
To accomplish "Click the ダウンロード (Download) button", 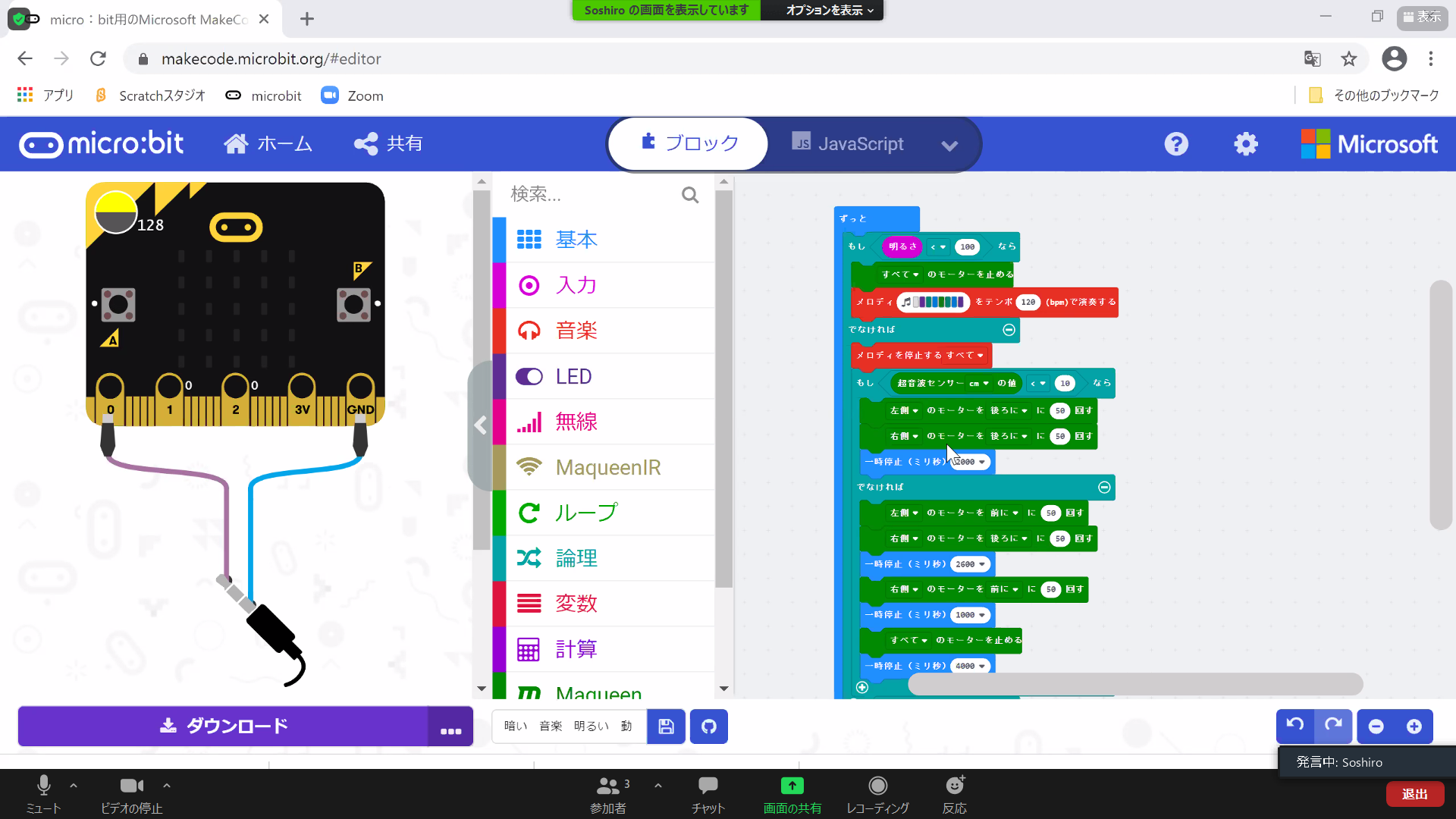I will [224, 726].
